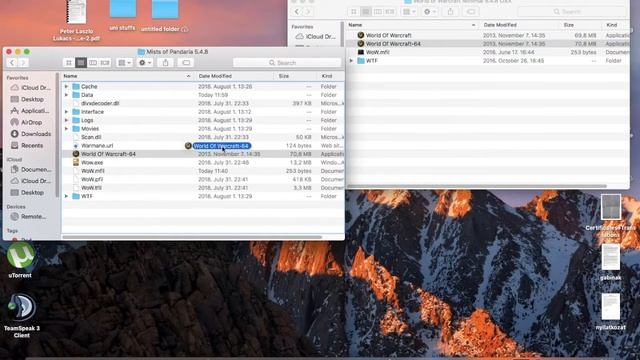Open iCloud Drive under Favorites in Pandaria sidebar
Viewport: 640px width, 360px height.
pos(31,88)
